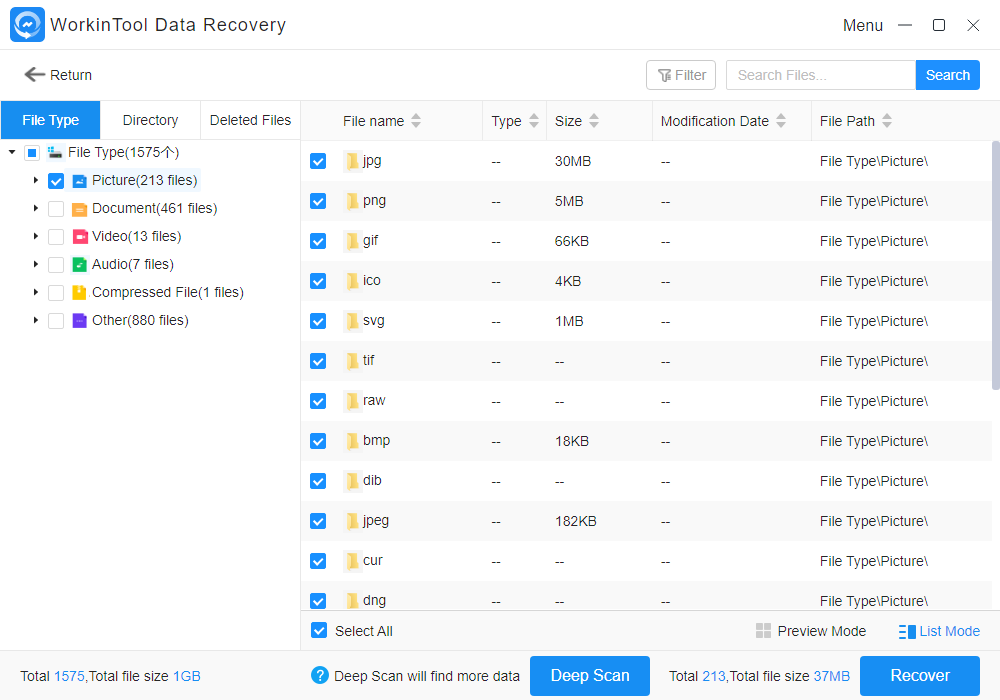Click the raw folder icon
Viewport: 1000px width, 700px height.
[x=353, y=401]
